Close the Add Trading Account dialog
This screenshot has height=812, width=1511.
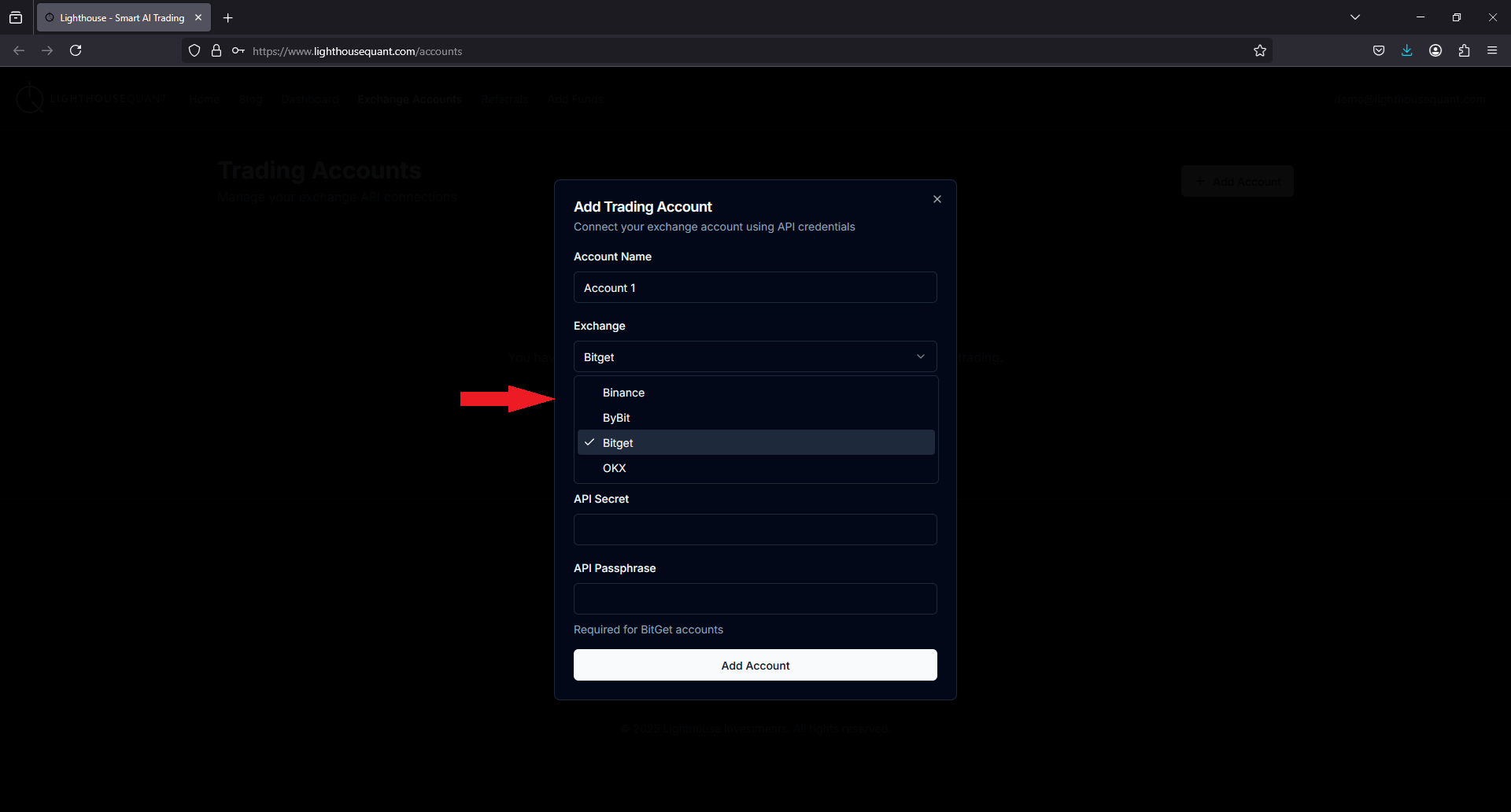(937, 199)
